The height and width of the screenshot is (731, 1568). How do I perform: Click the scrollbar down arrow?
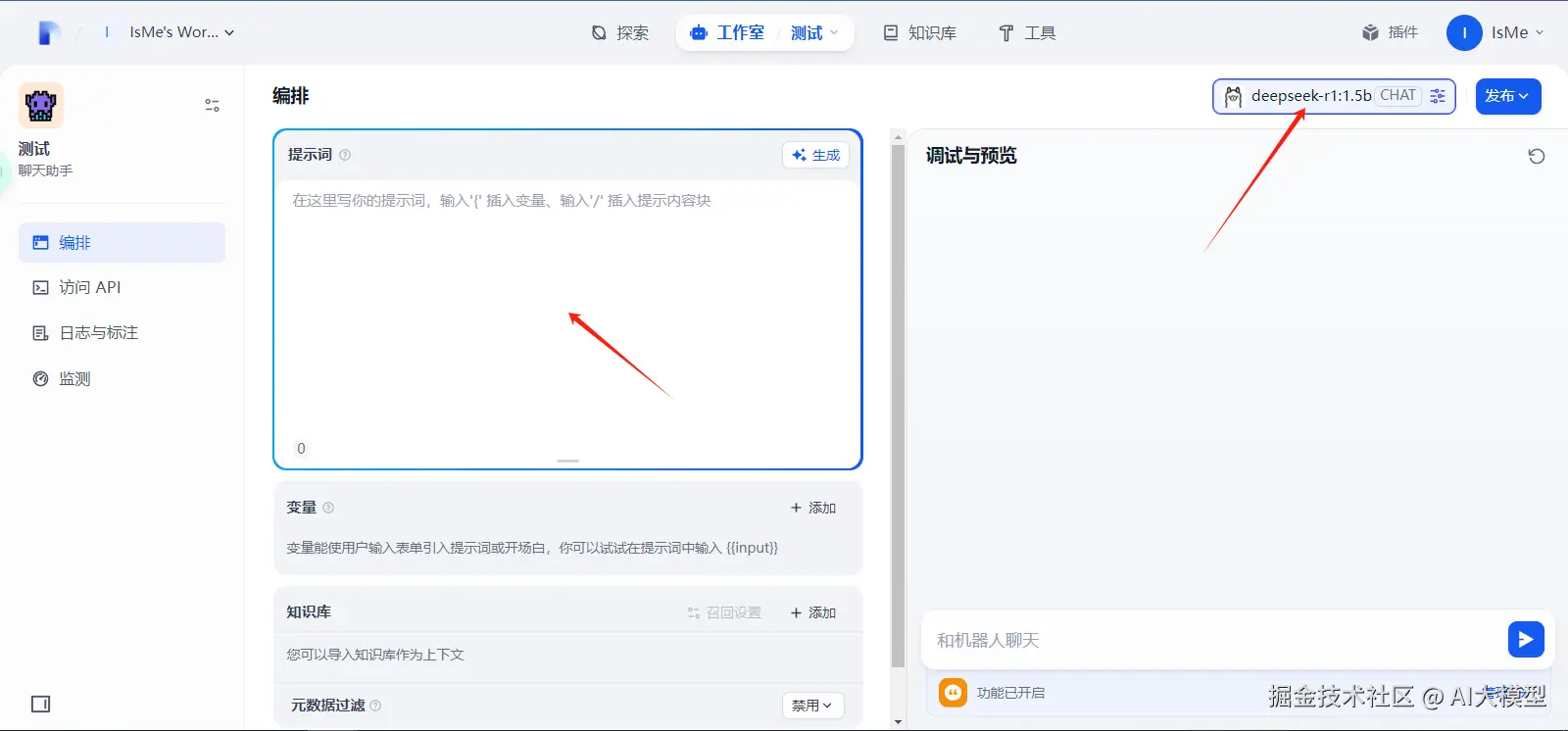[898, 722]
